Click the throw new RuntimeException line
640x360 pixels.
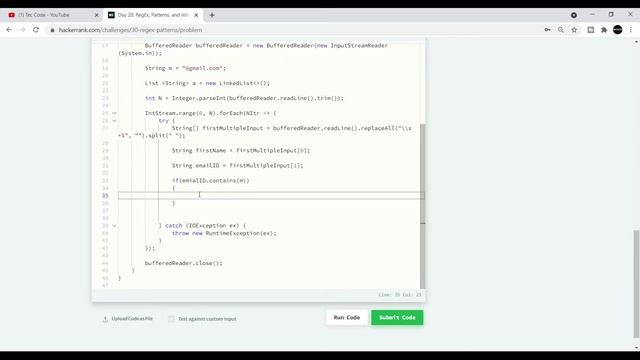click(224, 233)
